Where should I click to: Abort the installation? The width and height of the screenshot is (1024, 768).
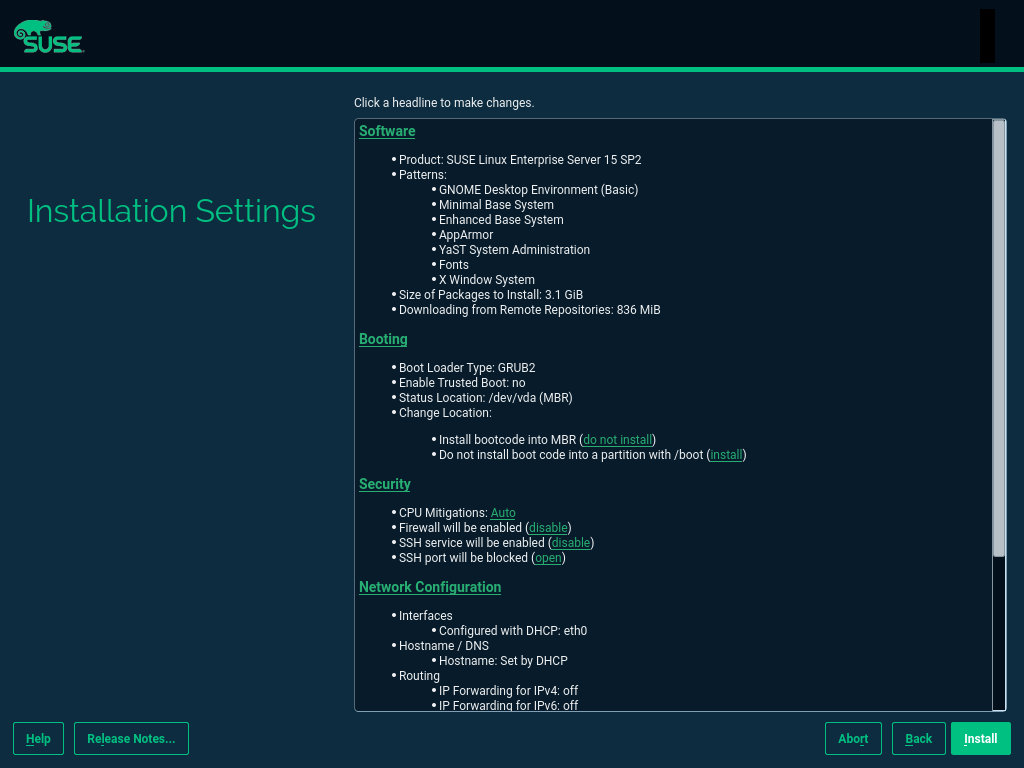click(853, 739)
